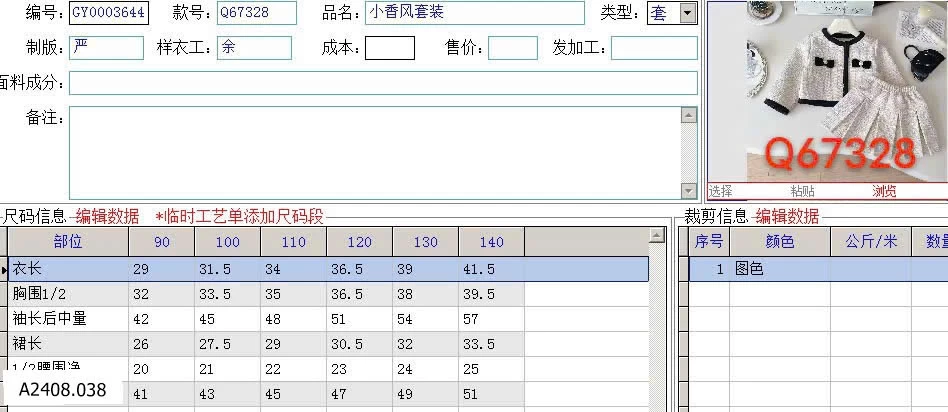
Task: Select the 袖长后中量 row label
Action: (x=68, y=319)
